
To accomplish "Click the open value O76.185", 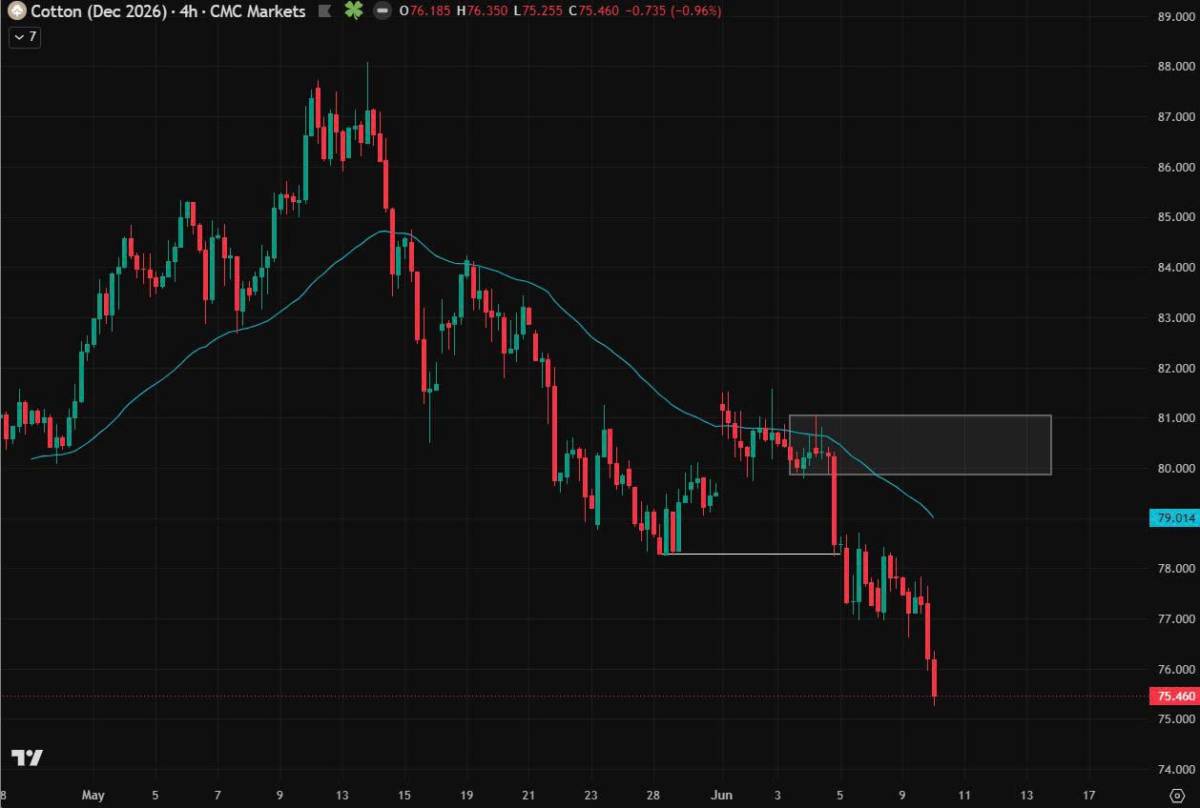I will [x=424, y=11].
